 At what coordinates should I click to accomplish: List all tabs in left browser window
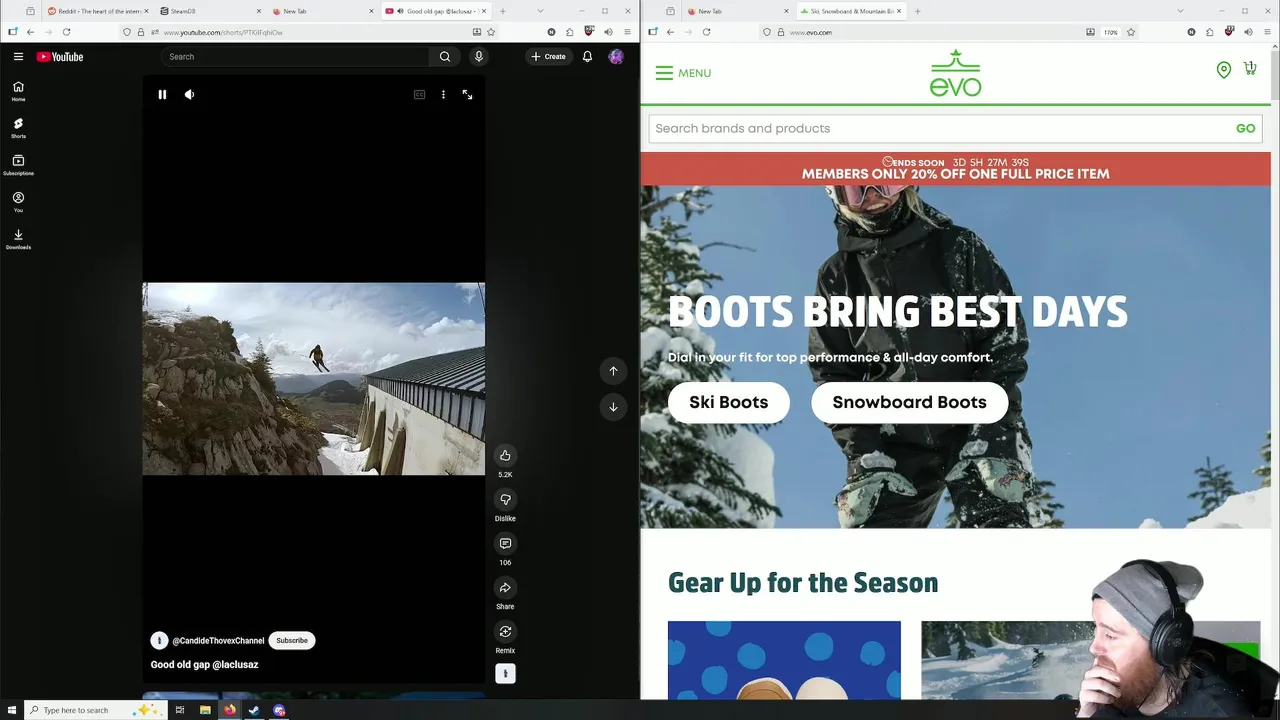point(540,11)
